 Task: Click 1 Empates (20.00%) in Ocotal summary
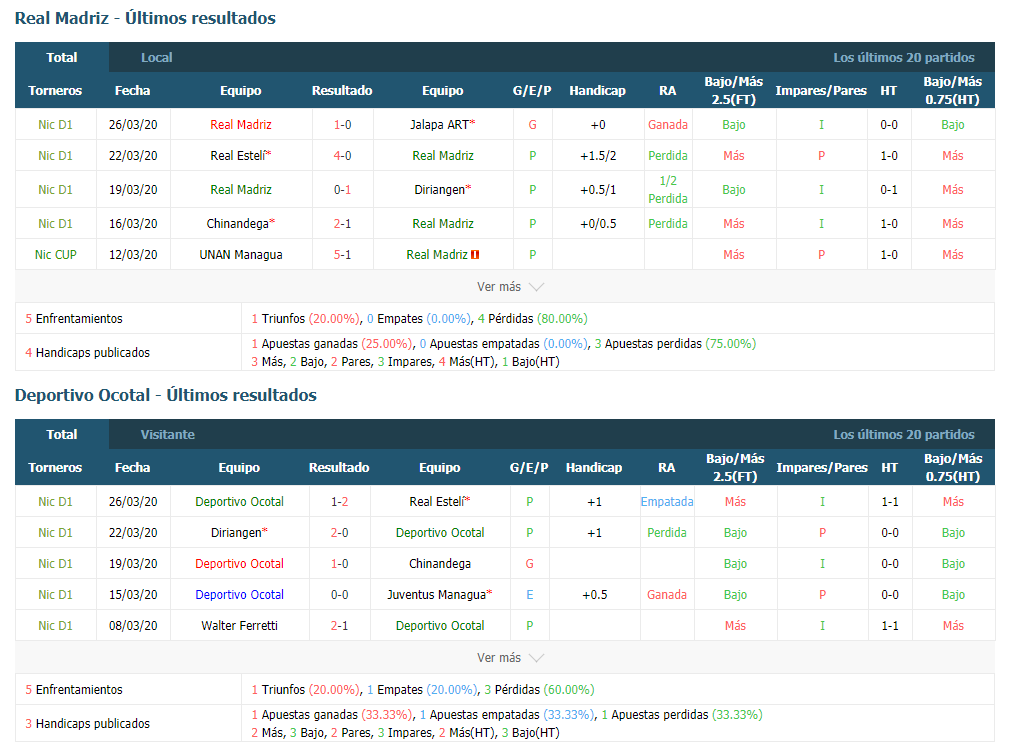click(423, 689)
